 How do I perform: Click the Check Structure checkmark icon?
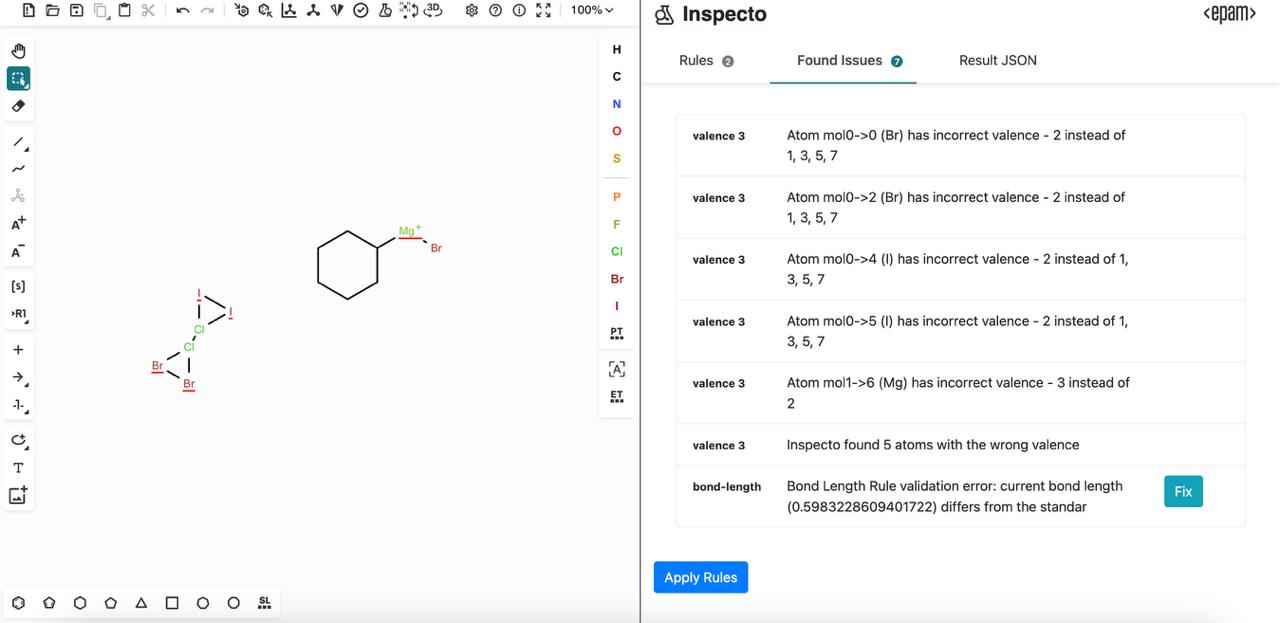(x=361, y=10)
